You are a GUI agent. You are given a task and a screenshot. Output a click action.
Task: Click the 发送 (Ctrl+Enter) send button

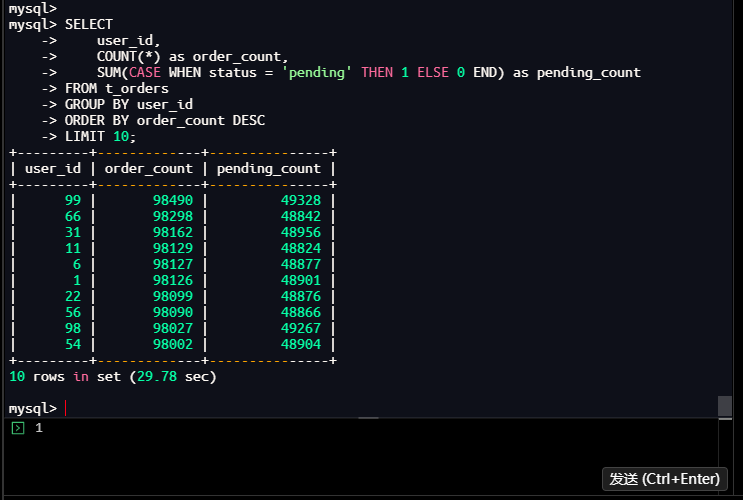[x=664, y=479]
